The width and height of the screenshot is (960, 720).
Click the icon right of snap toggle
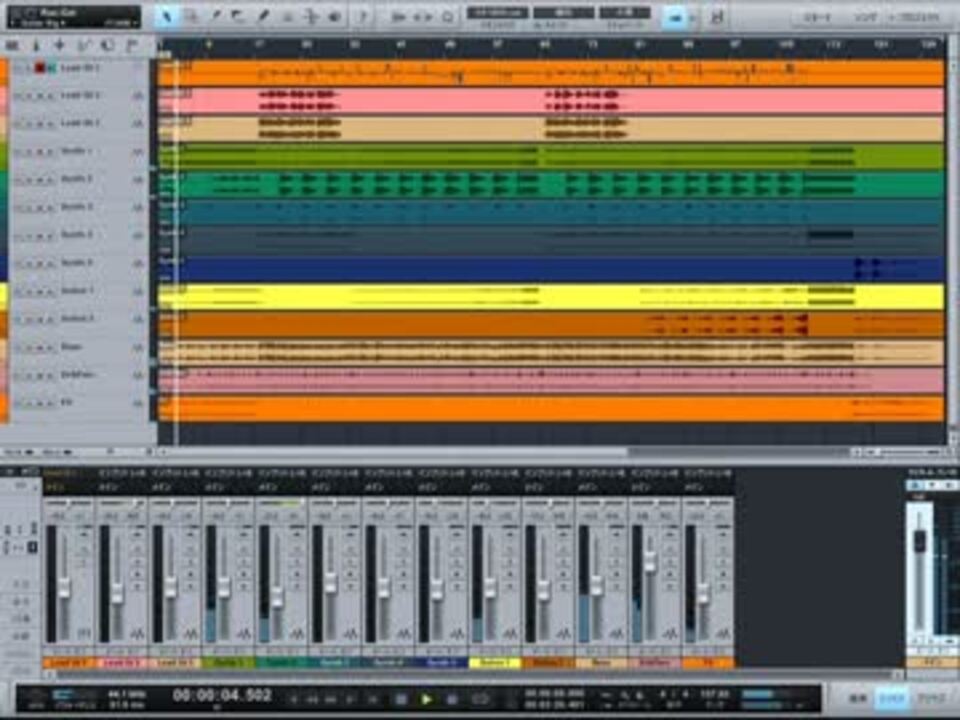pyautogui.click(x=717, y=17)
